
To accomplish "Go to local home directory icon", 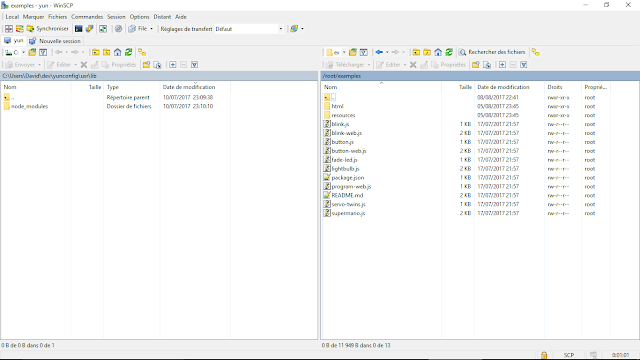I will (x=118, y=52).
